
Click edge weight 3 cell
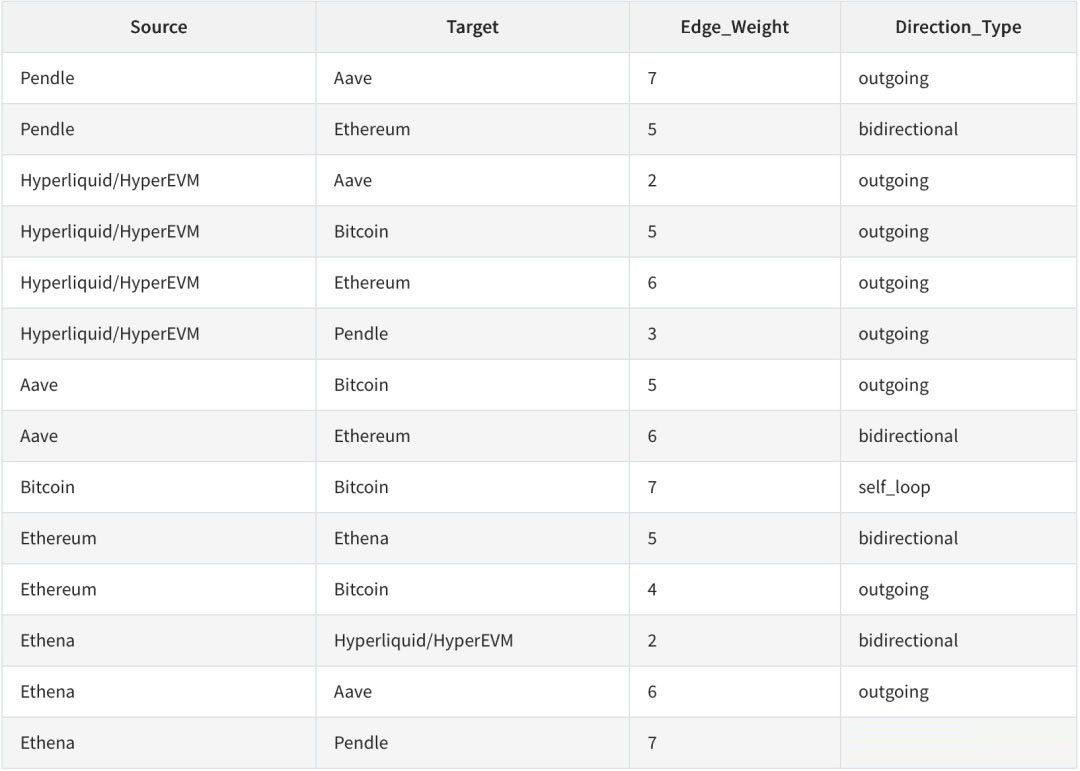(x=652, y=334)
